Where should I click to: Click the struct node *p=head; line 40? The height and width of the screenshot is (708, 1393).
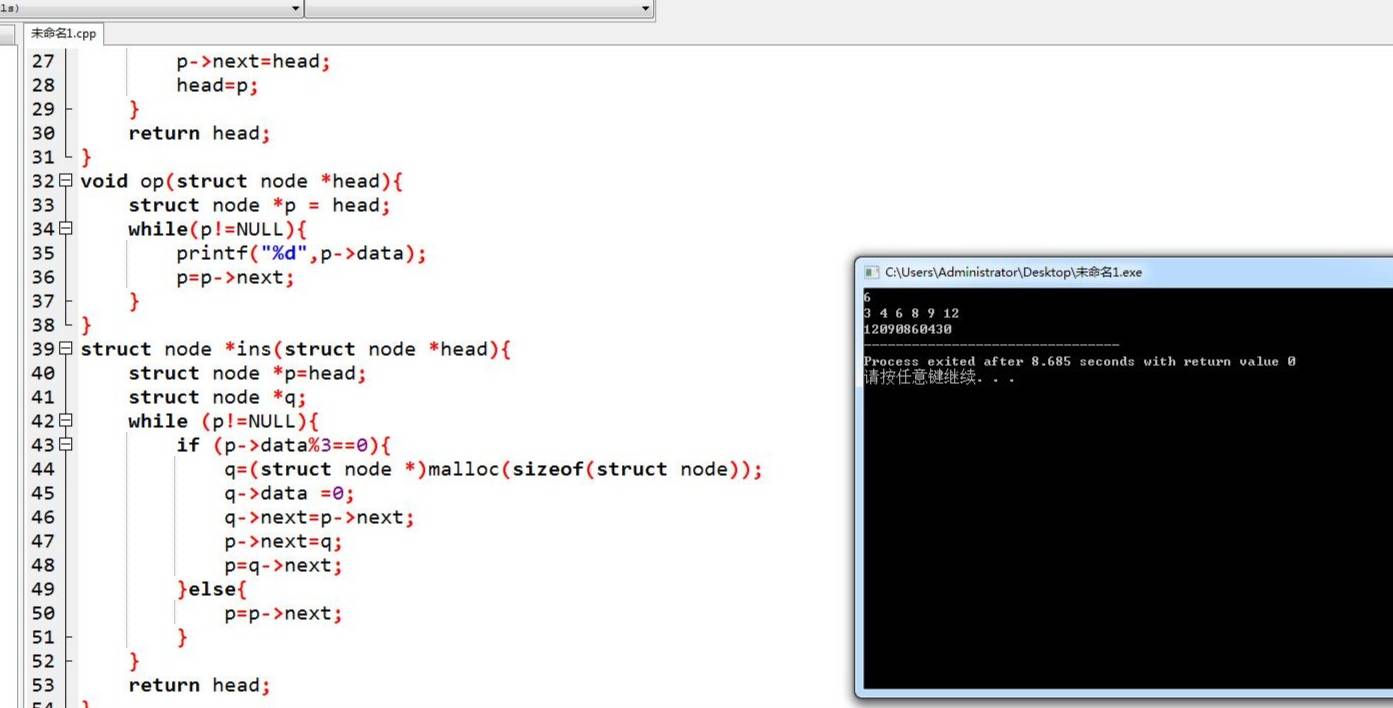247,373
